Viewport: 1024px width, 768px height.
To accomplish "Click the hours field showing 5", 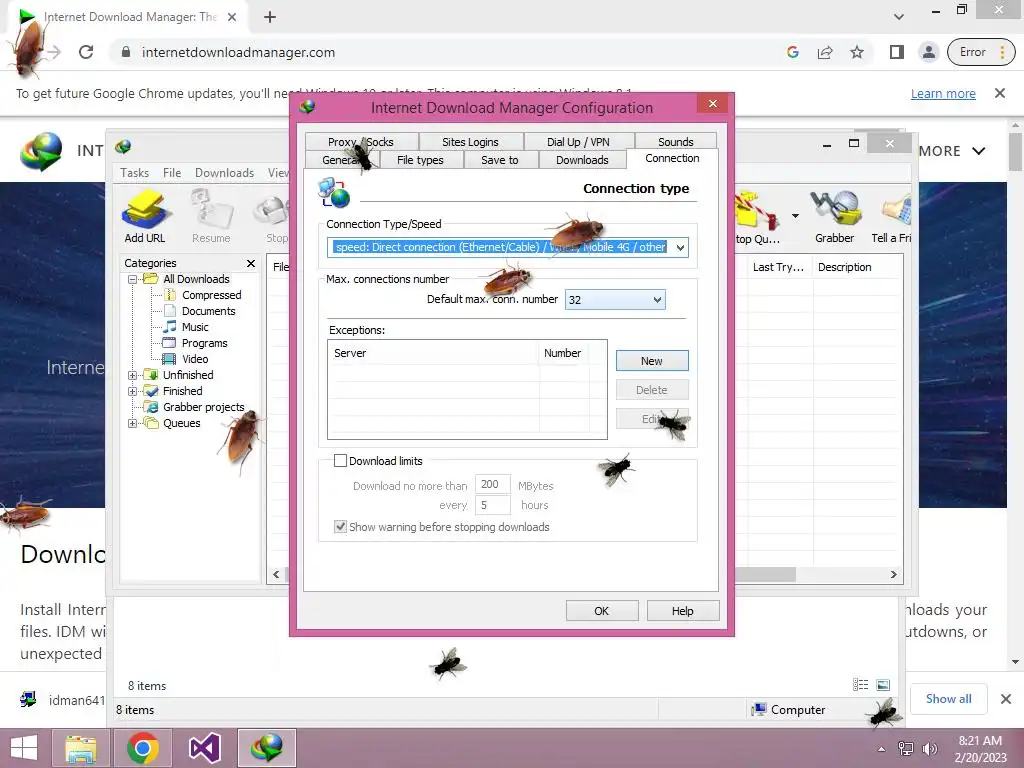I will click(492, 505).
